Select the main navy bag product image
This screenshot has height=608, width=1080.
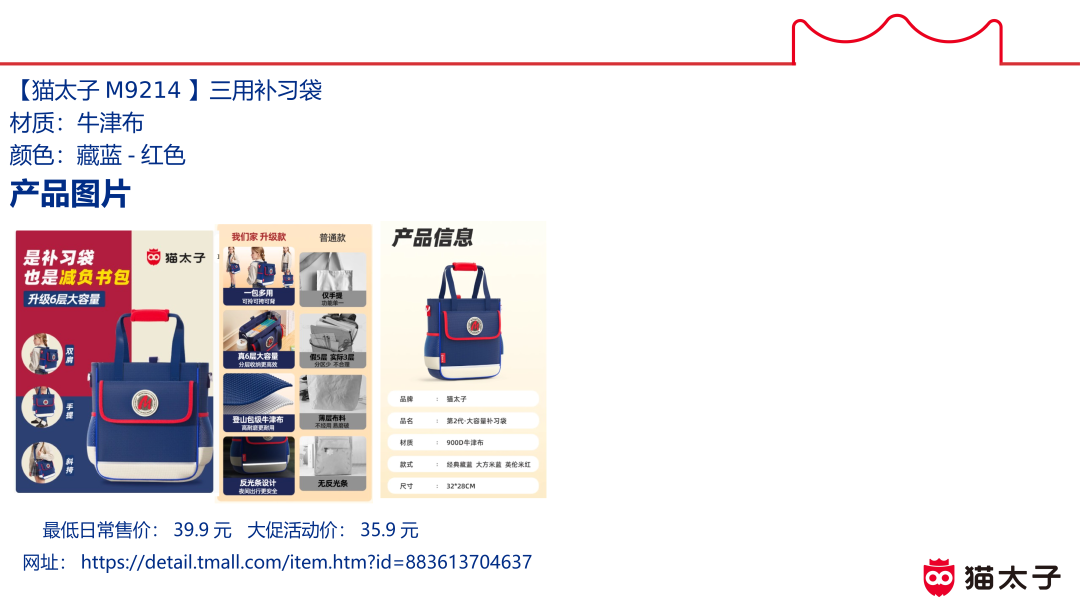pos(114,361)
